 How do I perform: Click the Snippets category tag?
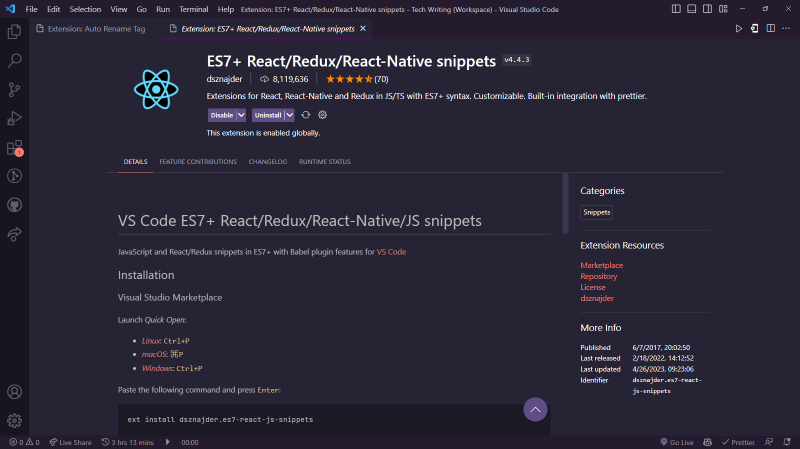click(596, 212)
